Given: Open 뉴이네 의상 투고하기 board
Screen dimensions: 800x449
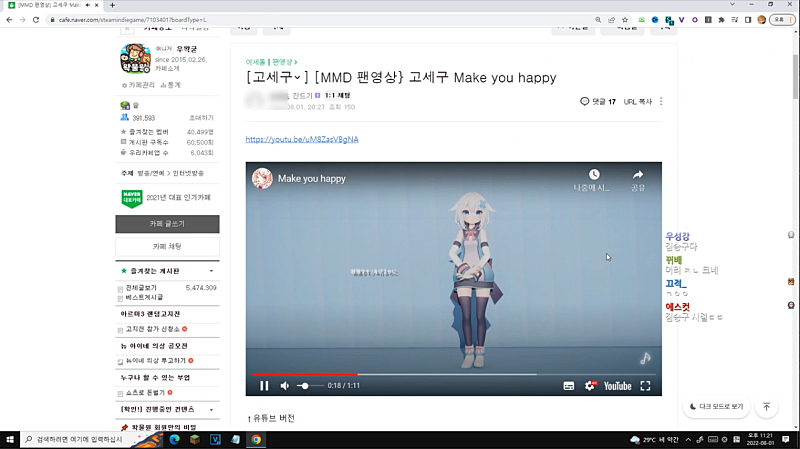Looking at the screenshot, I should 156,361.
